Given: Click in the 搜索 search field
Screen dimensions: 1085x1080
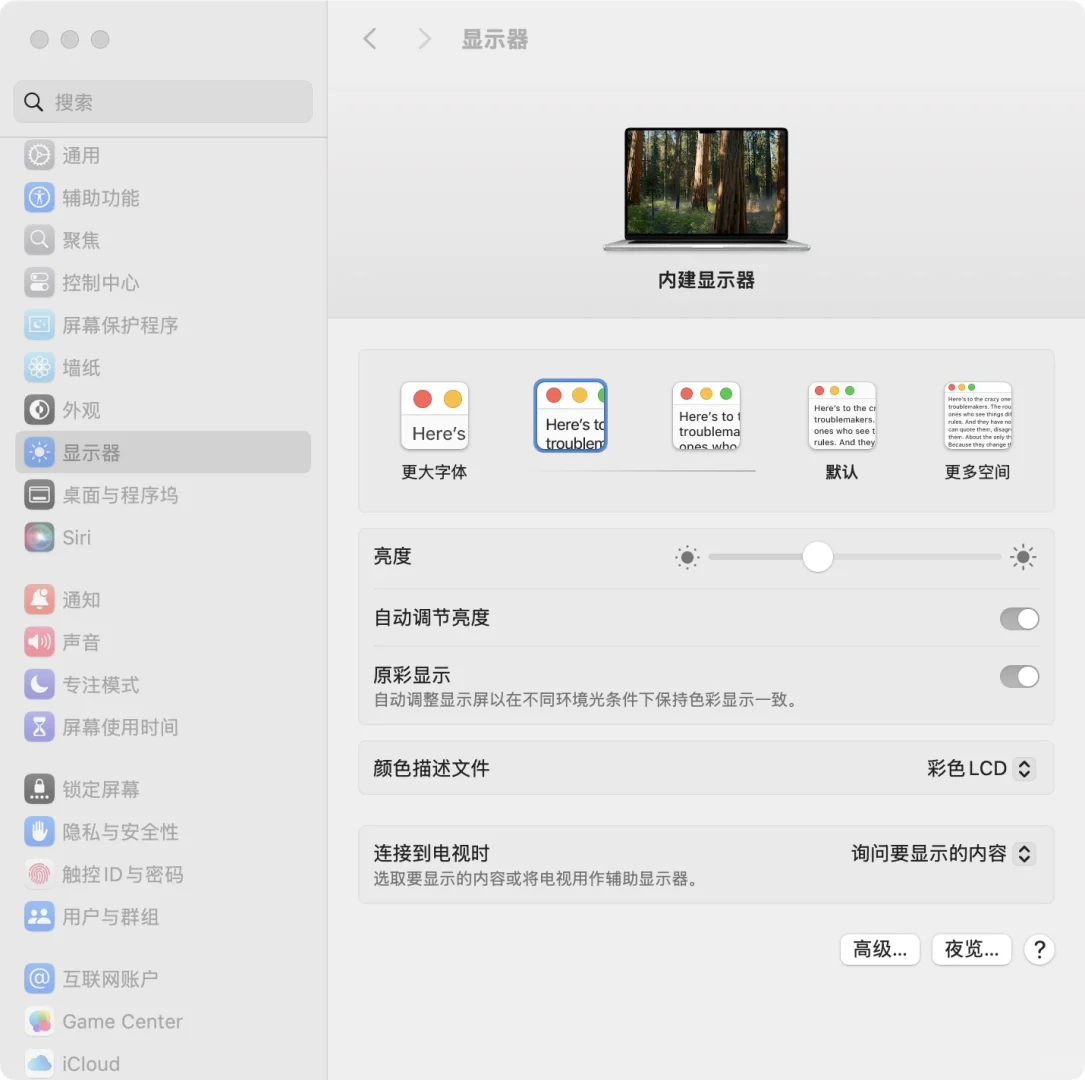Looking at the screenshot, I should (163, 102).
